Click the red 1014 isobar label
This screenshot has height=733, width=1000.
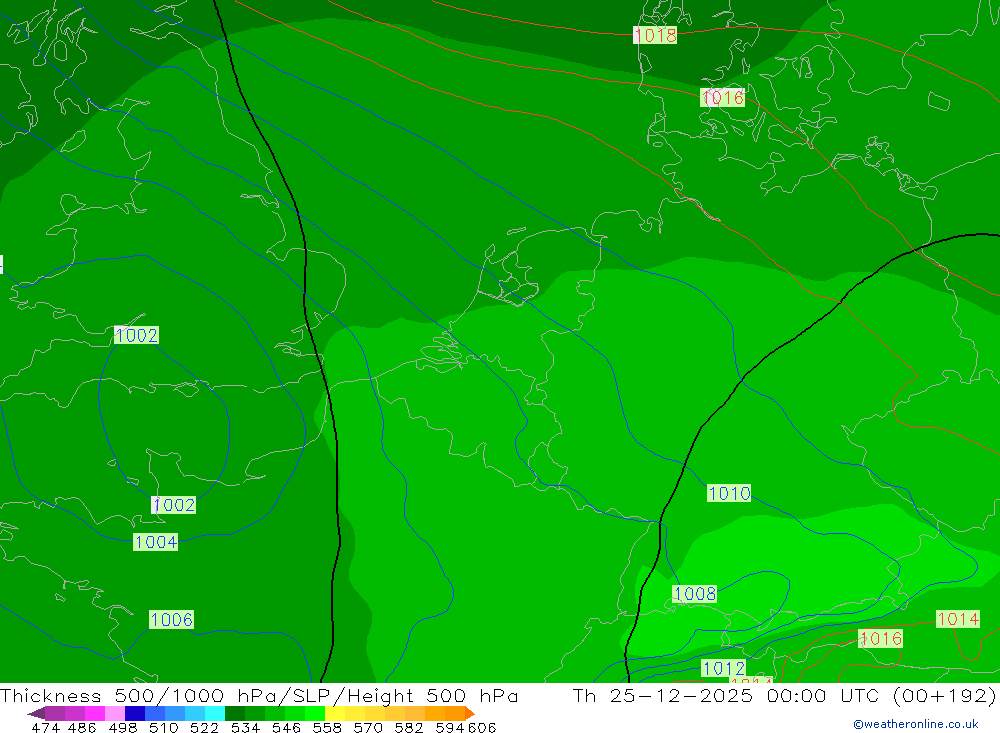(958, 619)
